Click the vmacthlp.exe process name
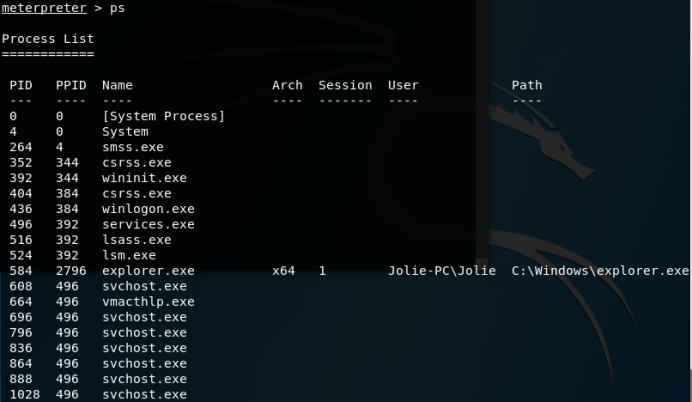The width and height of the screenshot is (692, 402). pos(148,301)
